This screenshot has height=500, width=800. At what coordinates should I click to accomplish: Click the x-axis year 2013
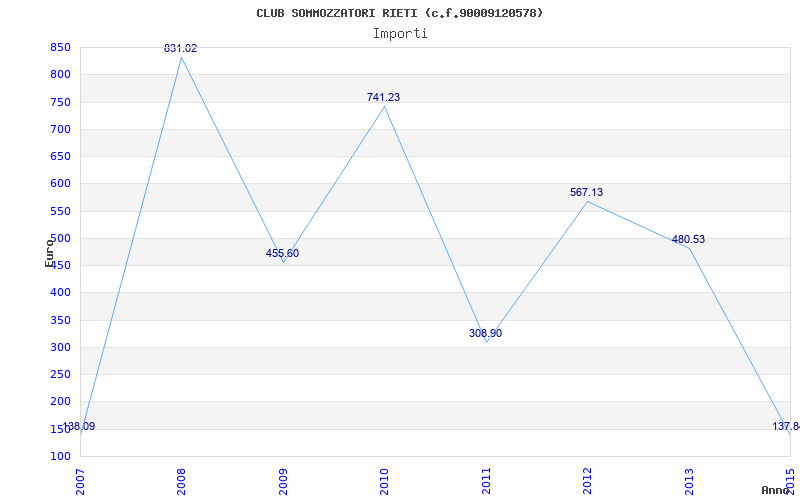689,481
